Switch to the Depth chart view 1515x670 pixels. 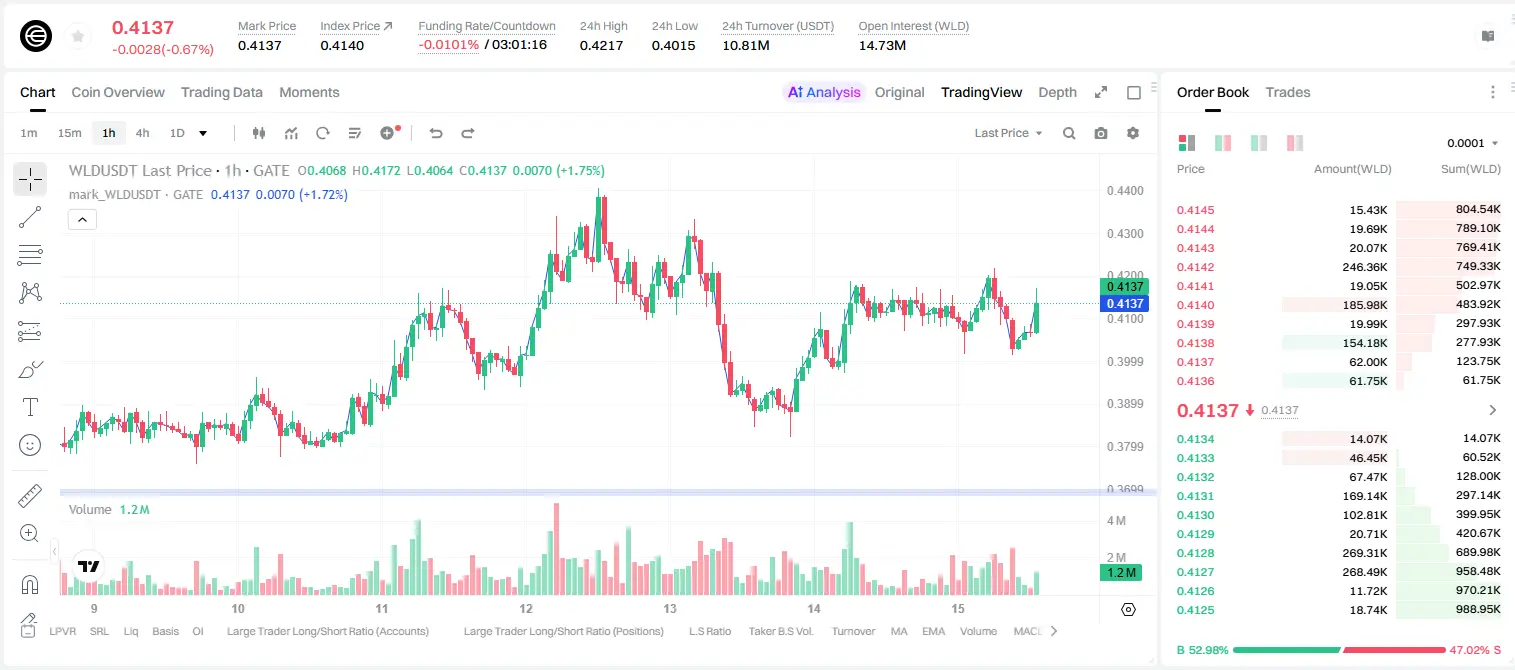[1057, 92]
